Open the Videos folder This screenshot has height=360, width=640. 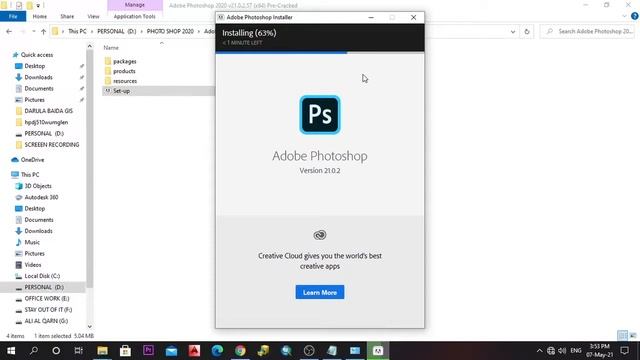tap(33, 264)
